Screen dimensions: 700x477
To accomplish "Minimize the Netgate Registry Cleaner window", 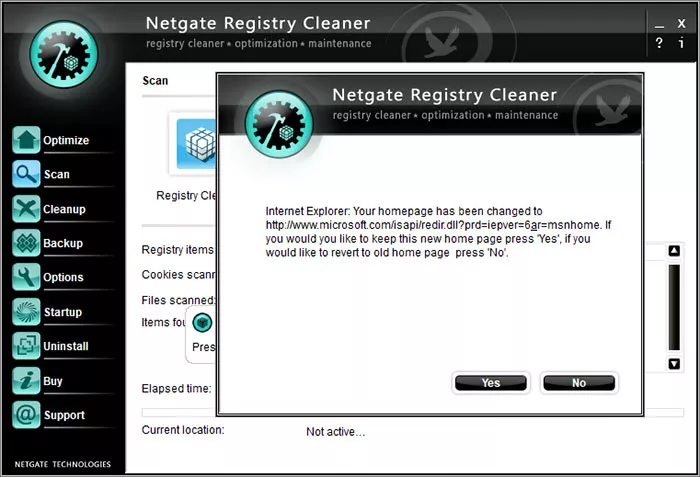I will 659,26.
